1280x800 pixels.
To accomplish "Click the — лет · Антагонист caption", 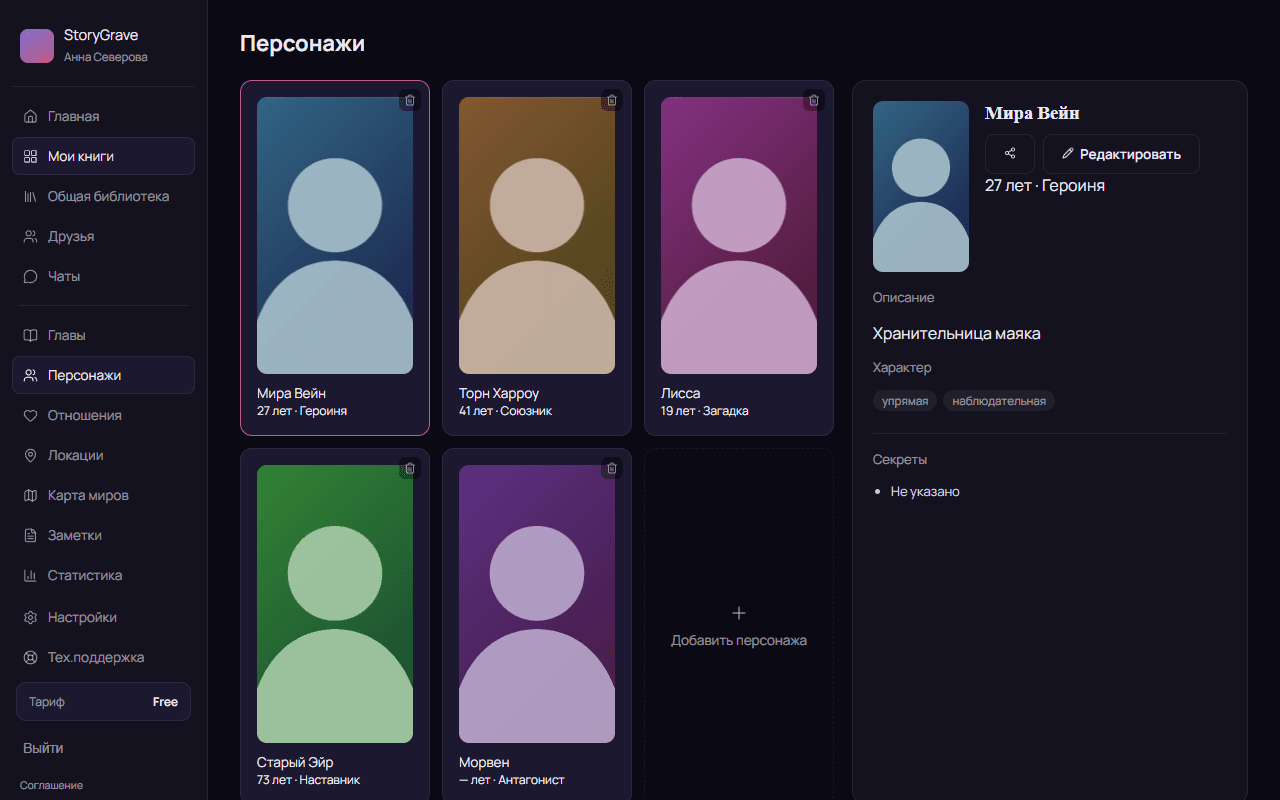I will [512, 780].
